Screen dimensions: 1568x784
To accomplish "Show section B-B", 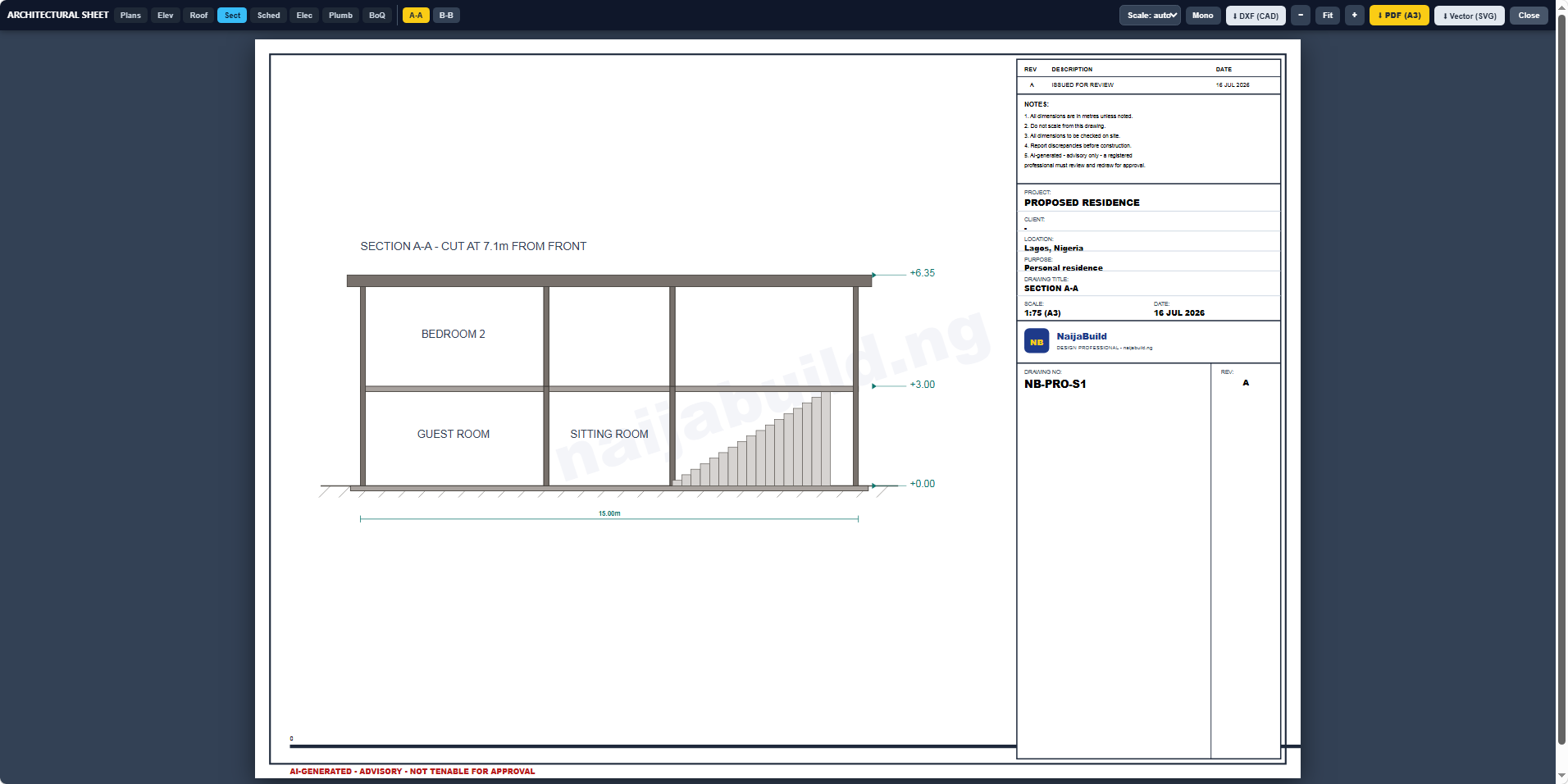I will [x=446, y=16].
